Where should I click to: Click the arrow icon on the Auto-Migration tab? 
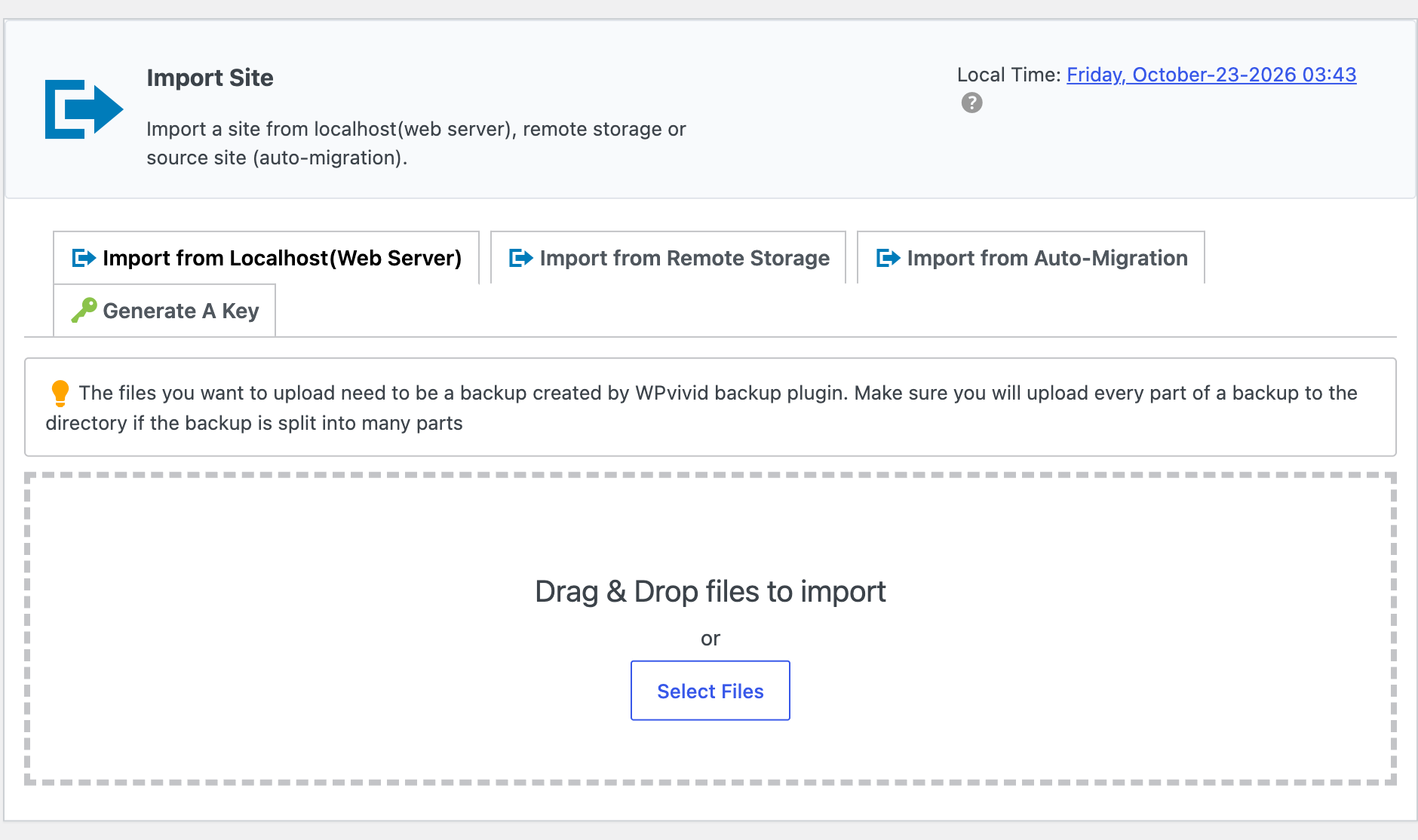[x=888, y=258]
